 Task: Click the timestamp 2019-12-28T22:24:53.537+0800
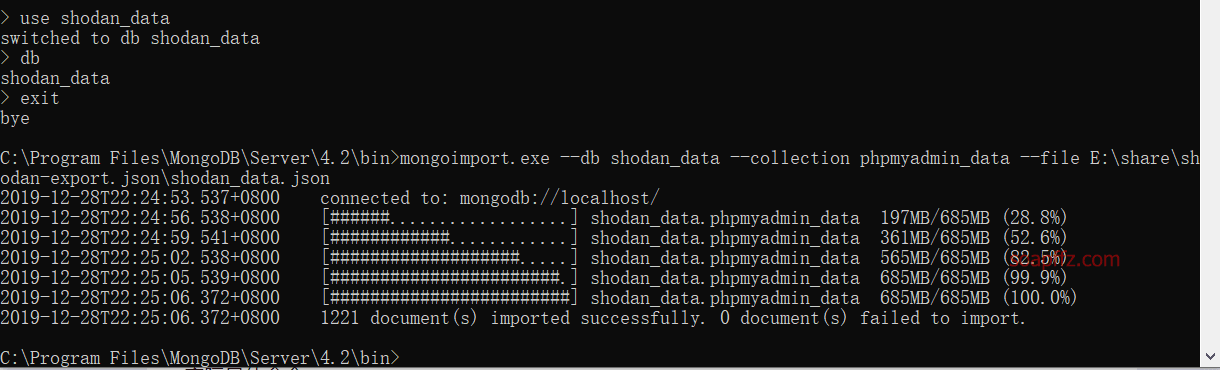(140, 198)
